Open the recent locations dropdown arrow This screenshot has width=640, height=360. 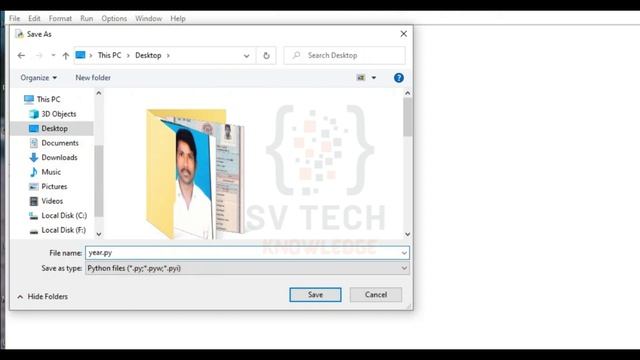53,56
